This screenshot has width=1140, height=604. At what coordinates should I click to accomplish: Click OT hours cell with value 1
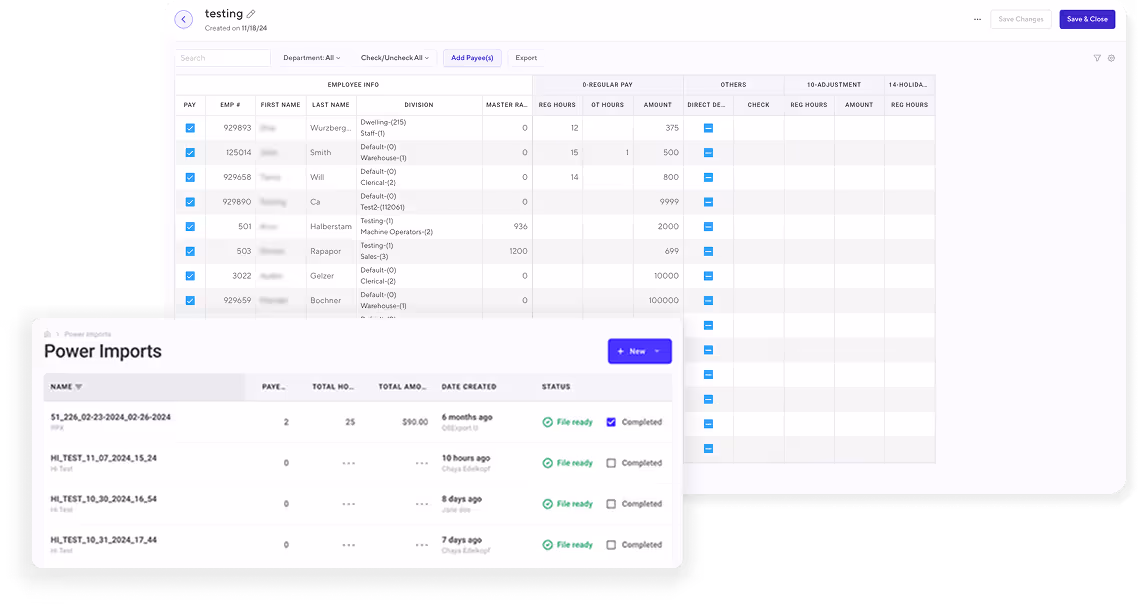pos(608,153)
